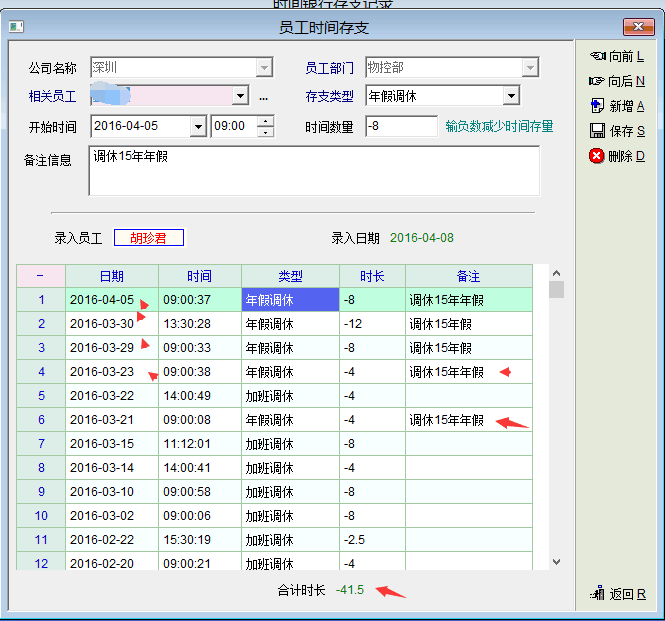Close the 员工时间存支 dialog
Viewport: 665px width, 621px height.
pos(638,26)
